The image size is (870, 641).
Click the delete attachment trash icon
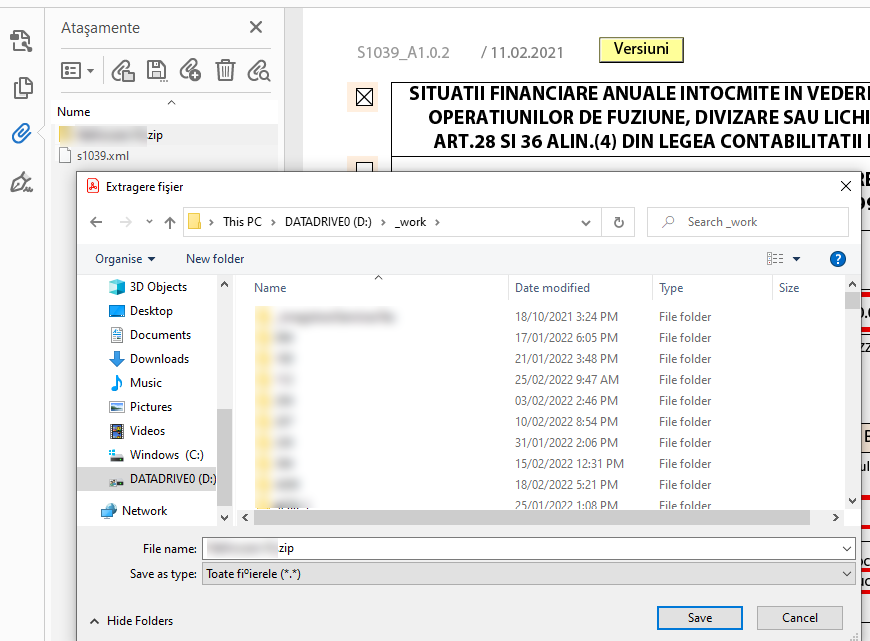[x=225, y=70]
